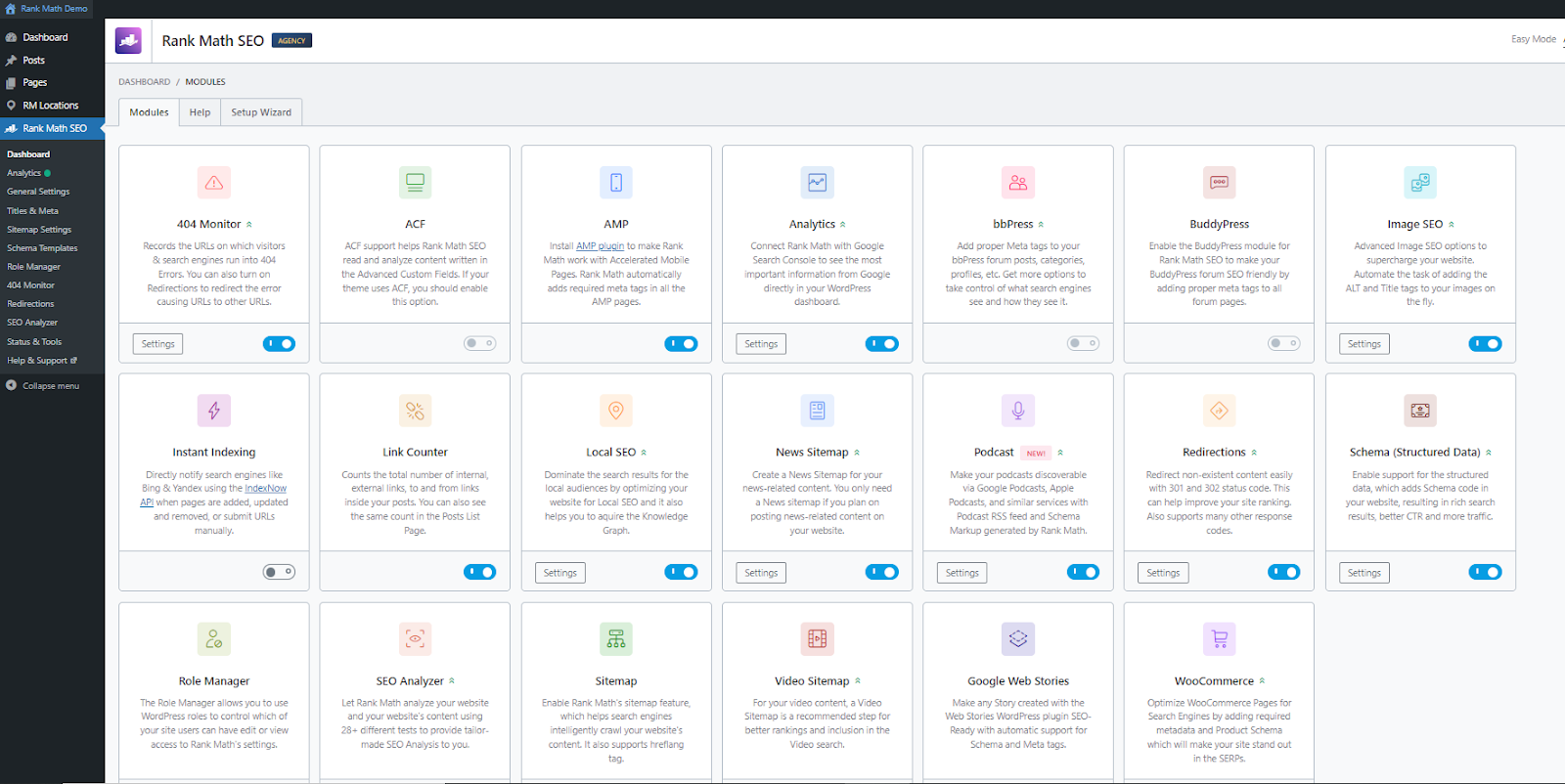
Task: Click the AMP module phone icon
Action: [x=616, y=183]
